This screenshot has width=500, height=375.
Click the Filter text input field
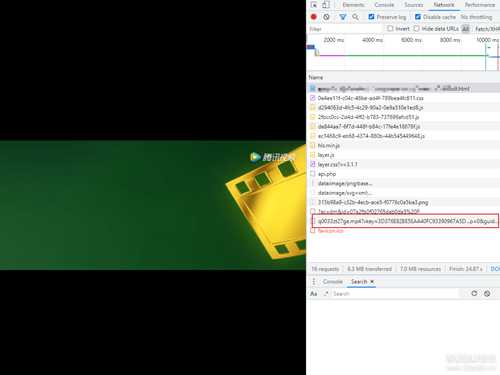[x=345, y=29]
